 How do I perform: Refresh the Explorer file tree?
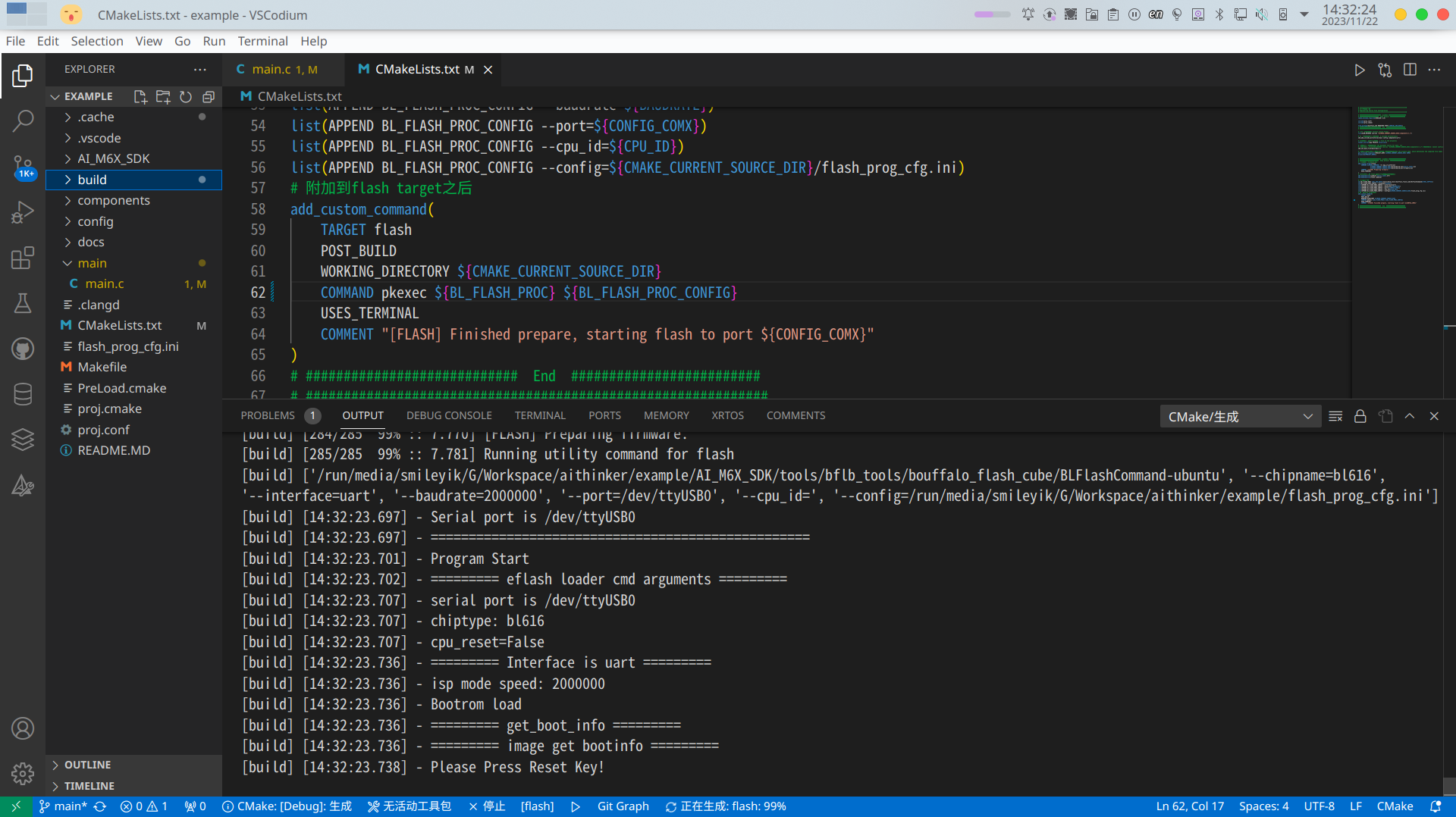[x=186, y=96]
